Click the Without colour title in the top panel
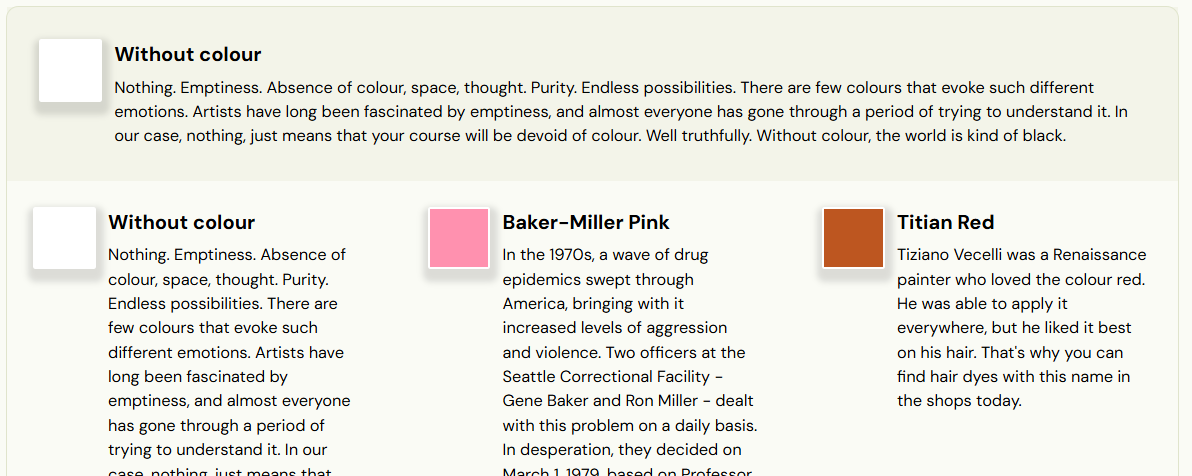The width and height of the screenshot is (1192, 476). [188, 55]
